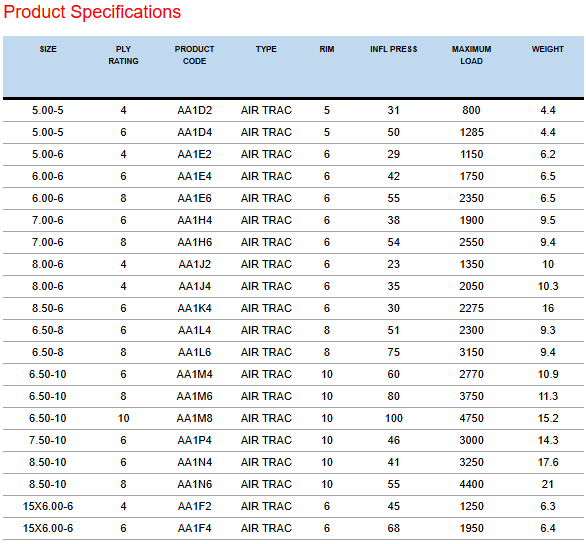The width and height of the screenshot is (586, 544).
Task: Click the MAXIMUM LOAD column header
Action: 471,55
